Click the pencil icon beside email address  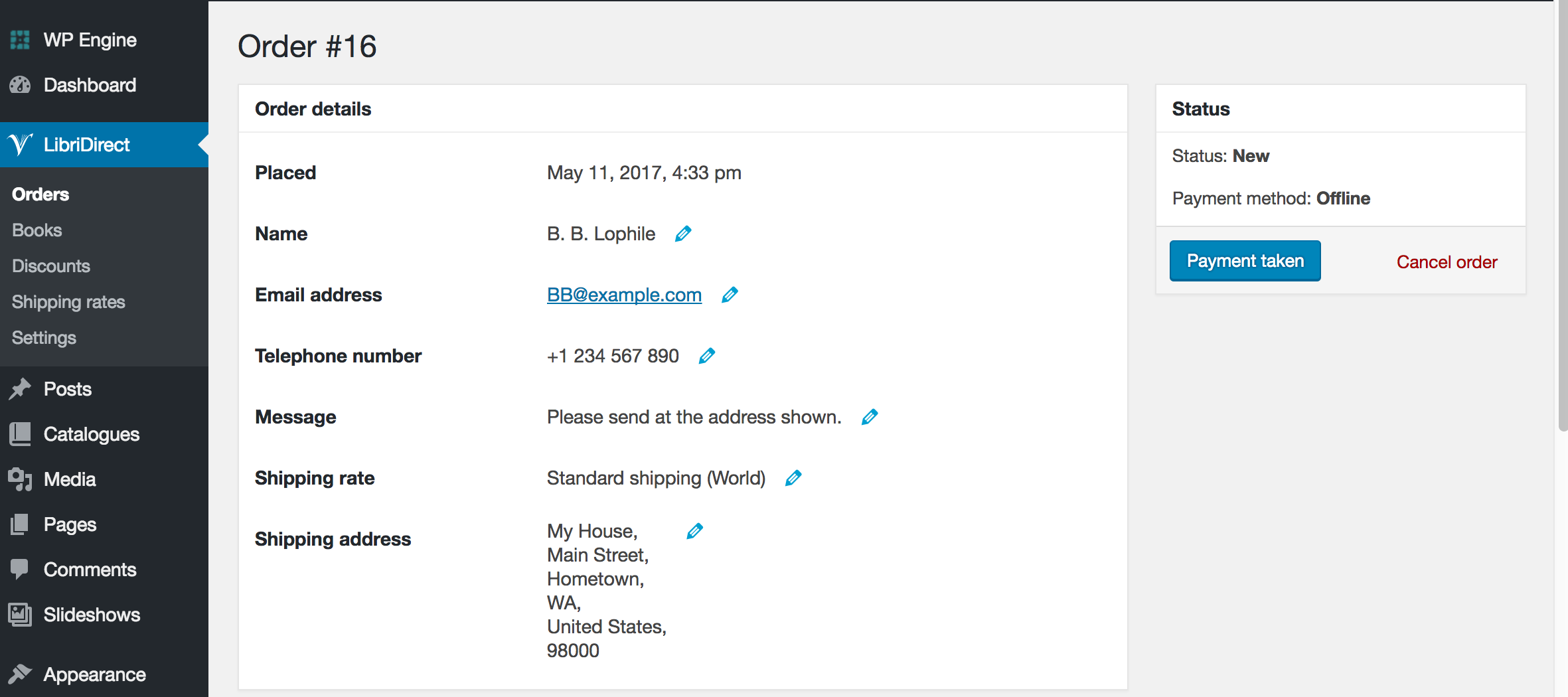click(730, 295)
